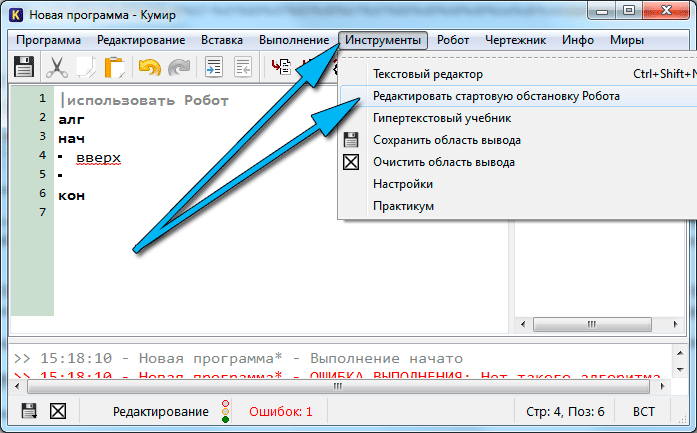This screenshot has width=697, height=433.
Task: Click the Кумир K icon in the title bar
Action: (x=16, y=15)
